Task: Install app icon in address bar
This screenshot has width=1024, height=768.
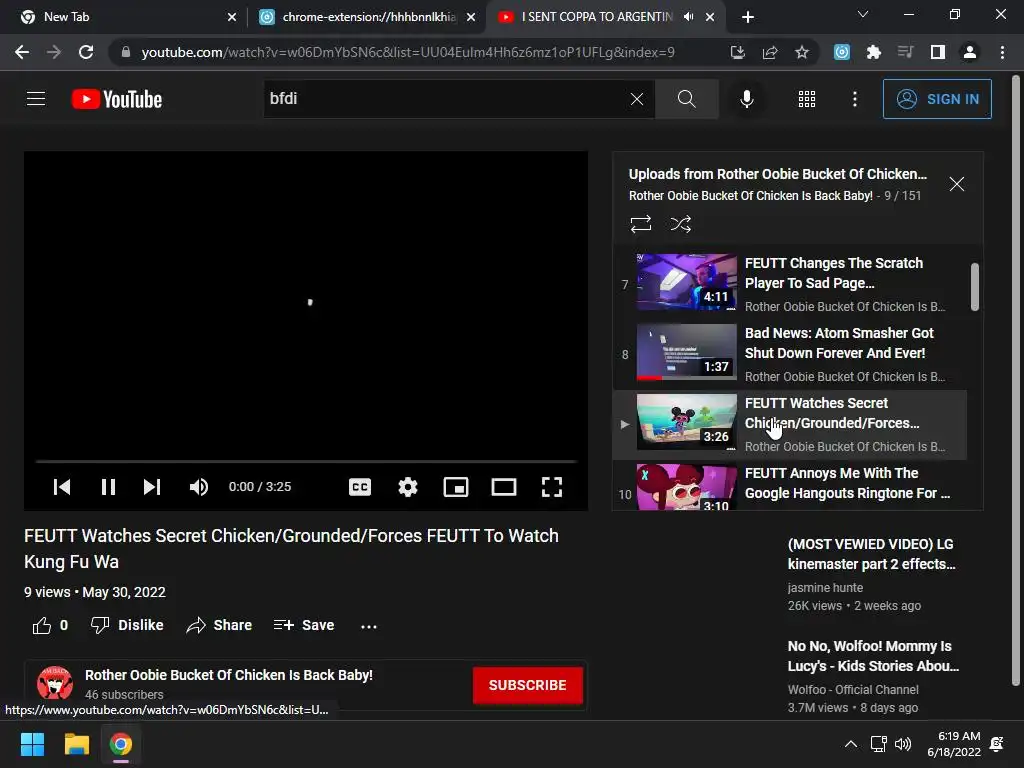Action: click(x=737, y=52)
